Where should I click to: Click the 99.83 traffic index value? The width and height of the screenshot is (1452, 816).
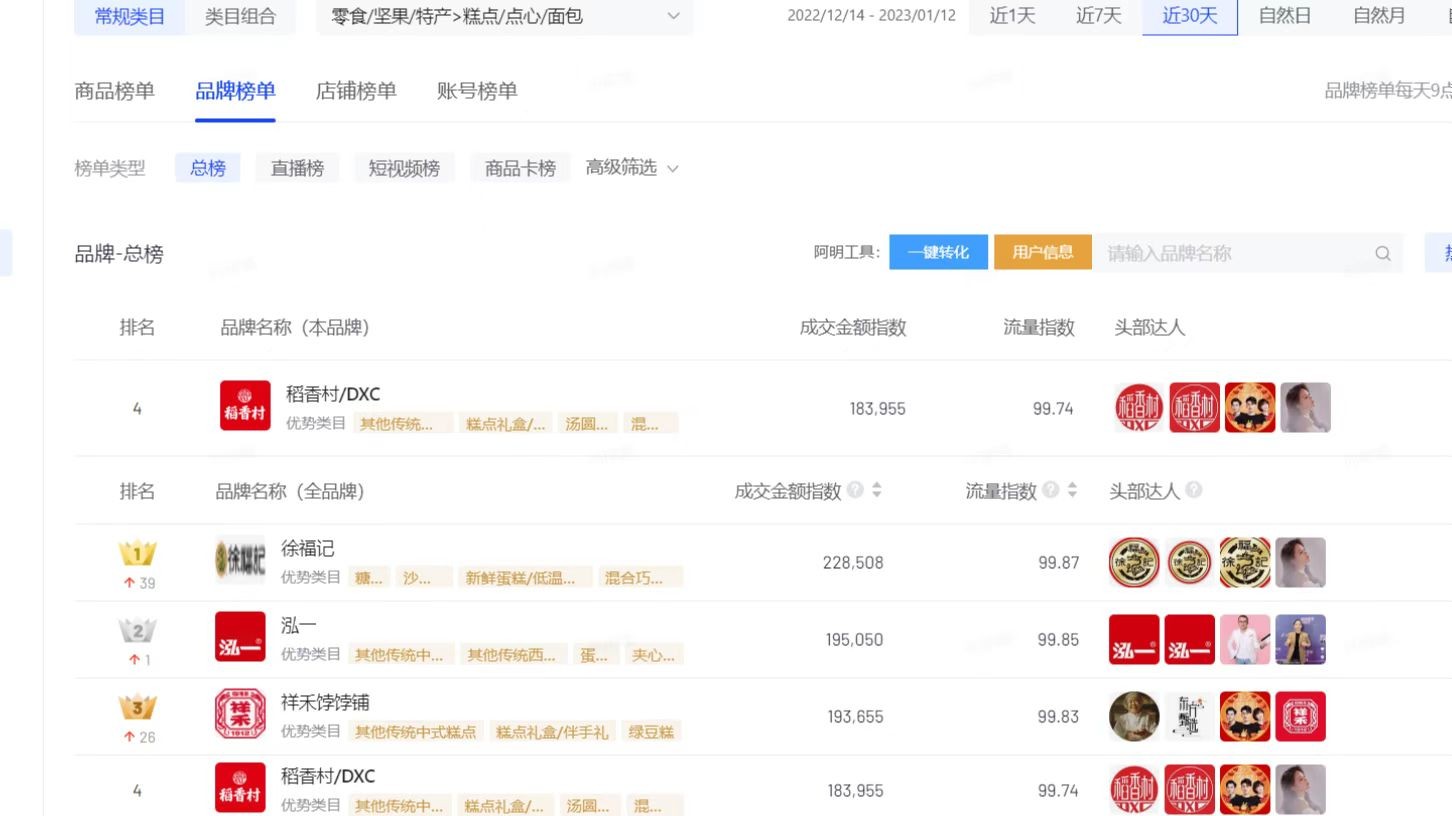point(1058,716)
